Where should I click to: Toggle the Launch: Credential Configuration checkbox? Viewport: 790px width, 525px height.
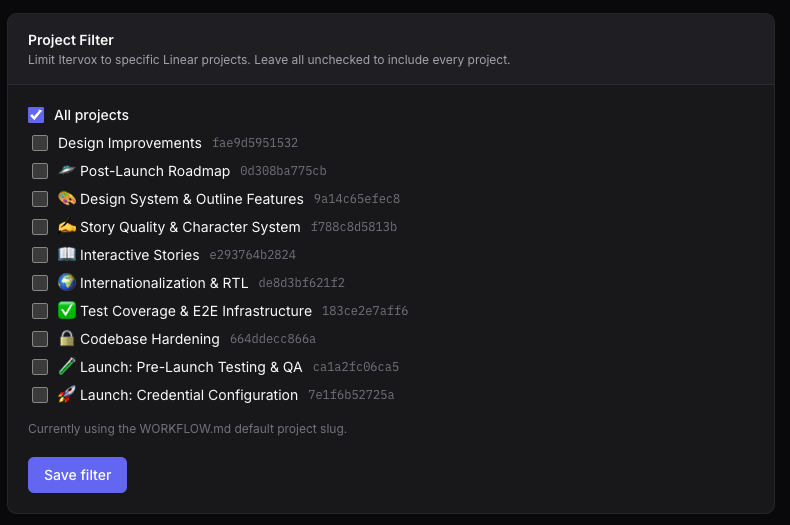point(40,395)
